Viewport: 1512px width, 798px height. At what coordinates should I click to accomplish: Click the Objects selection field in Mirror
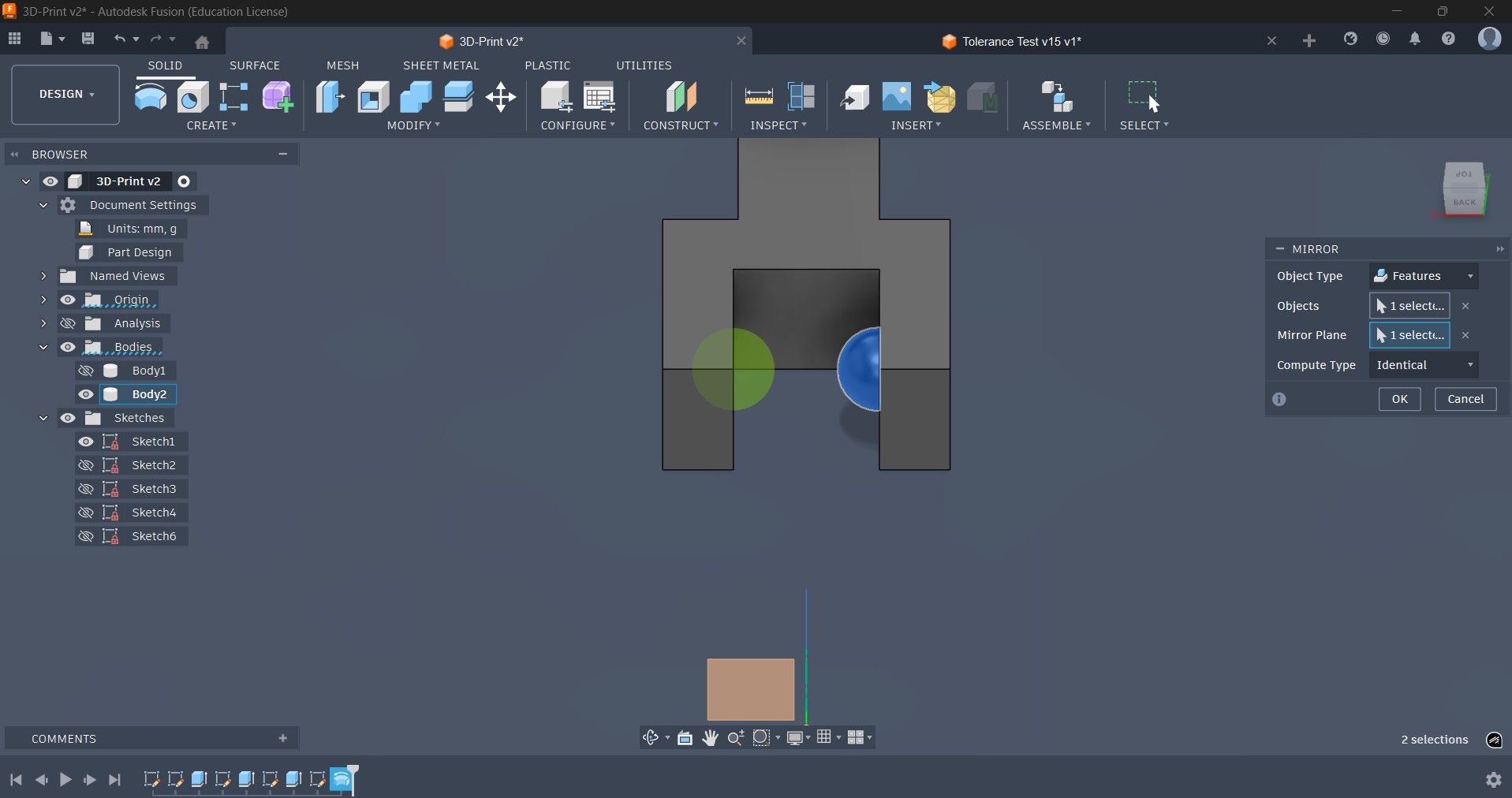(1409, 306)
